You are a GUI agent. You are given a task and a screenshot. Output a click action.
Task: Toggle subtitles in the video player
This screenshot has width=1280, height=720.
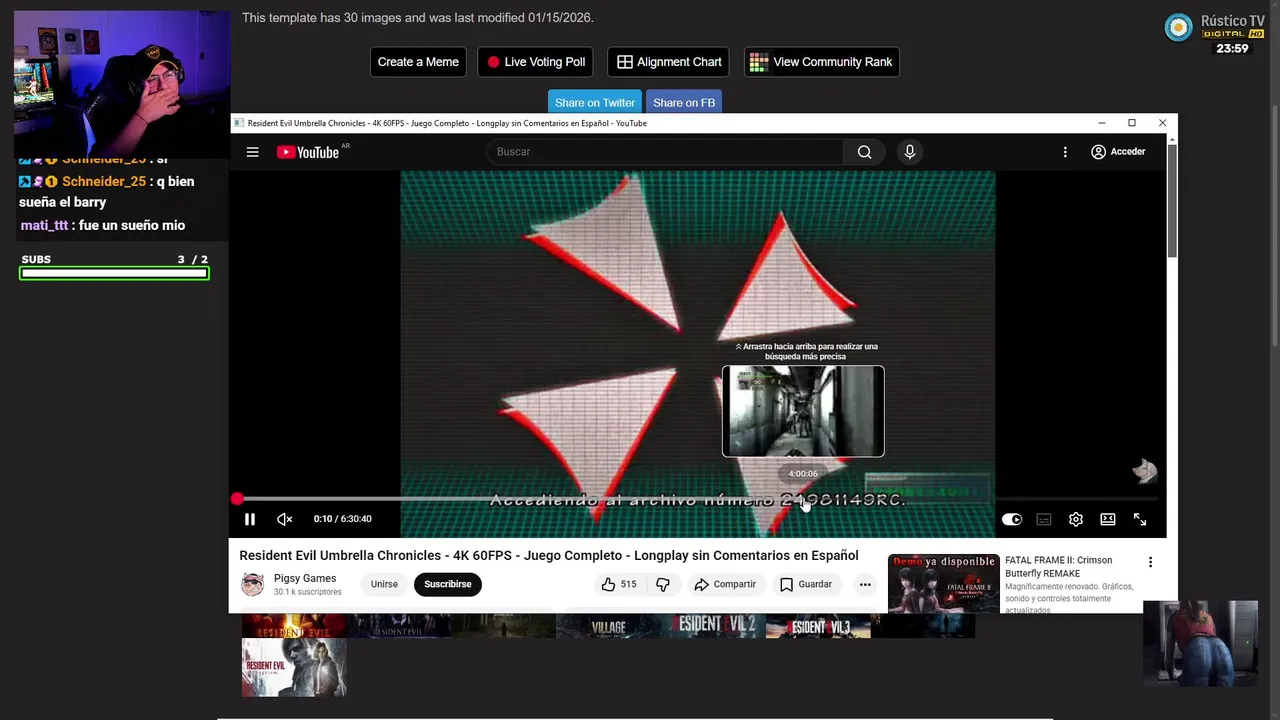pyautogui.click(x=1044, y=519)
